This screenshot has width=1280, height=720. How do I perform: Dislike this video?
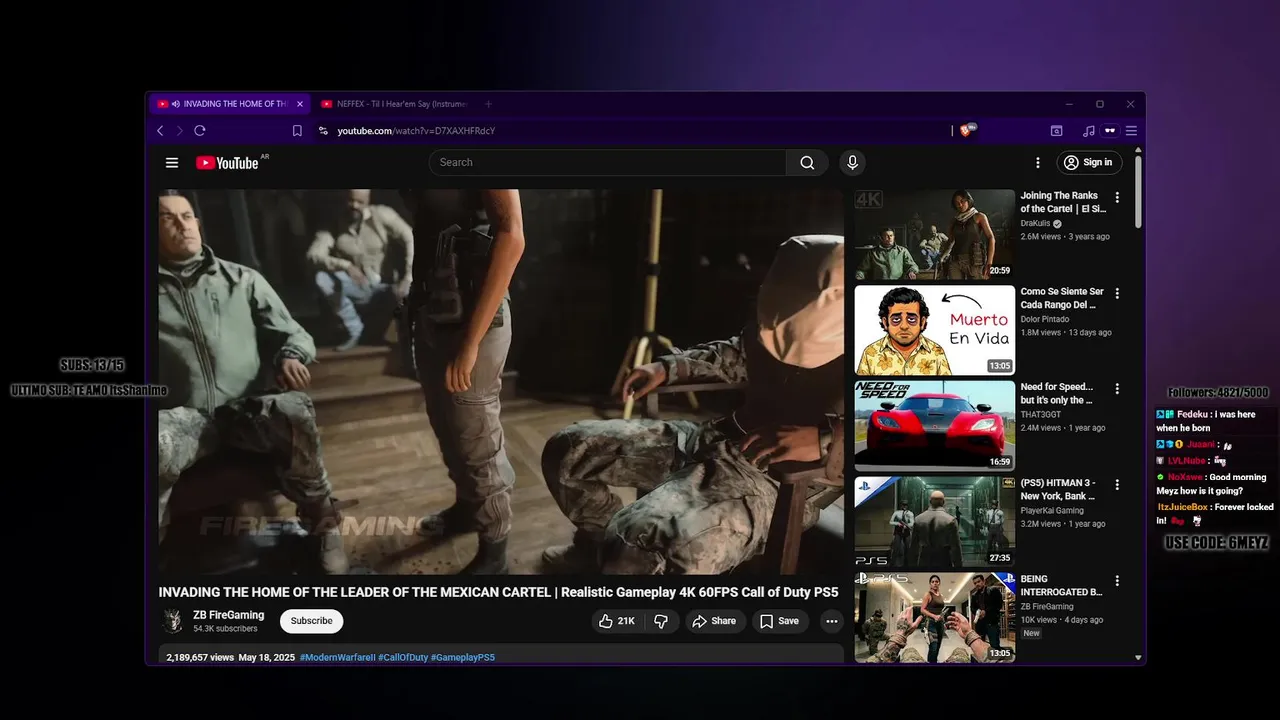point(661,621)
